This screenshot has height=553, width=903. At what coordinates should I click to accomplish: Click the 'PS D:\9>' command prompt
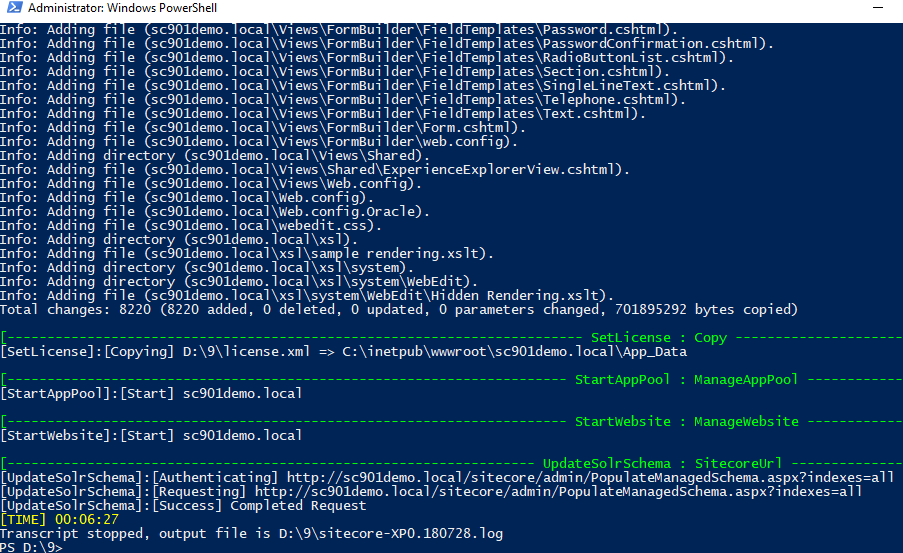coord(31,547)
